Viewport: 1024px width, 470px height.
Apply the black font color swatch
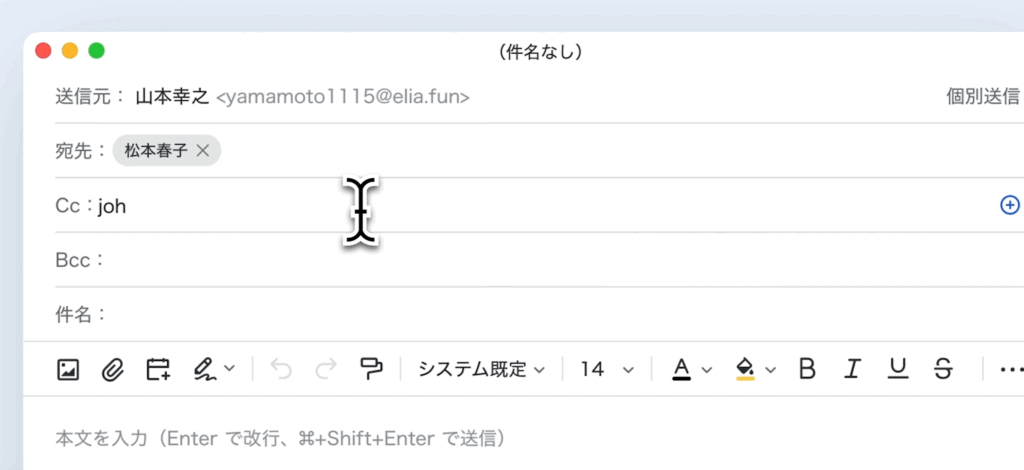(x=682, y=369)
